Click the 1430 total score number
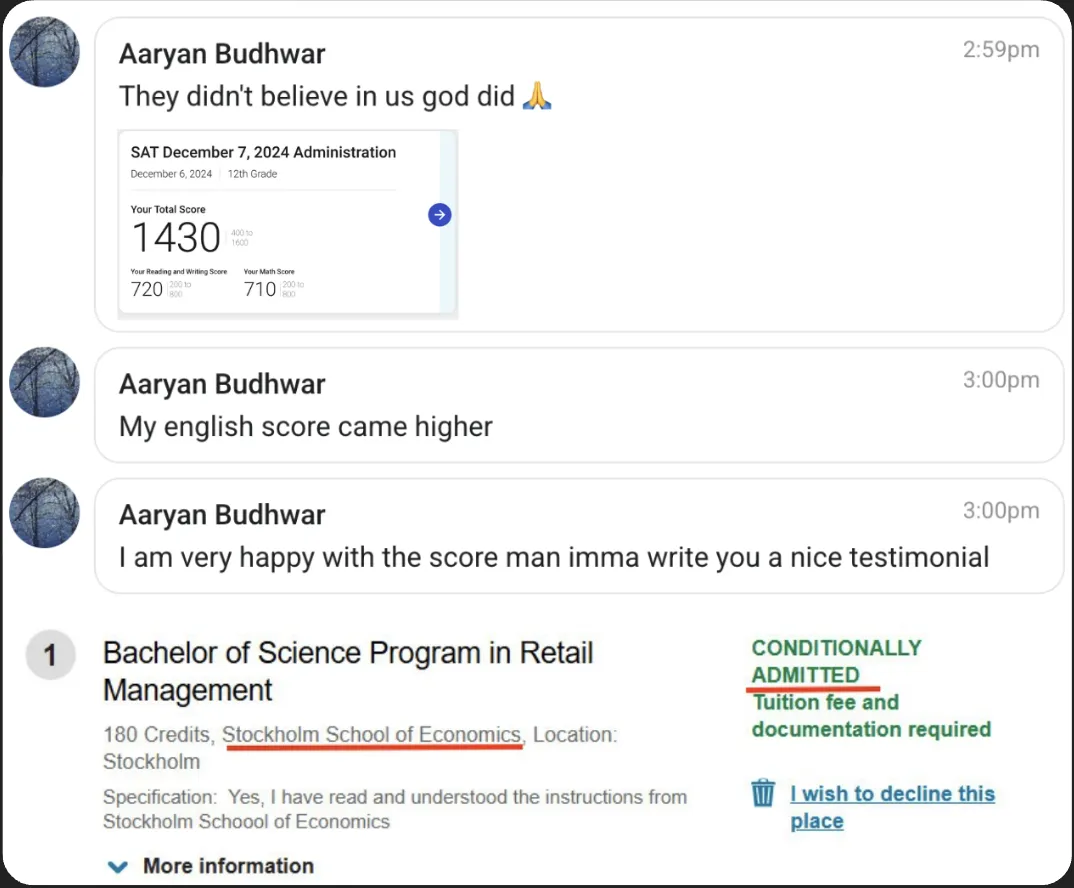This screenshot has width=1074, height=888. [176, 238]
